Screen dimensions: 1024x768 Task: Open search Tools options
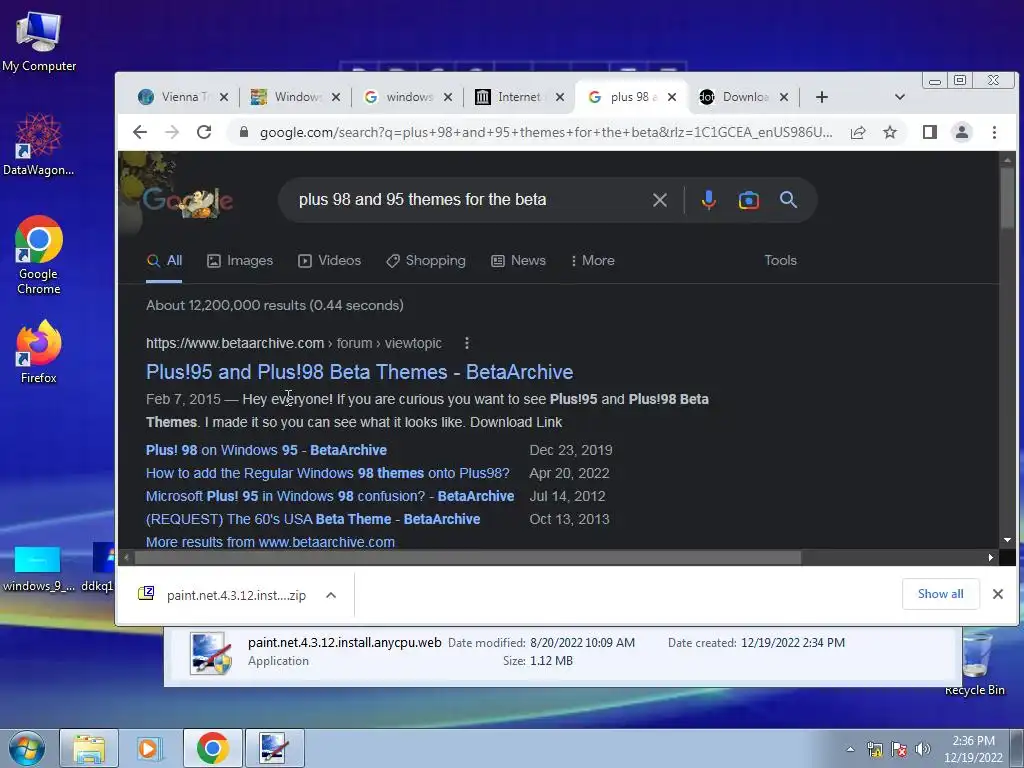pyautogui.click(x=780, y=261)
